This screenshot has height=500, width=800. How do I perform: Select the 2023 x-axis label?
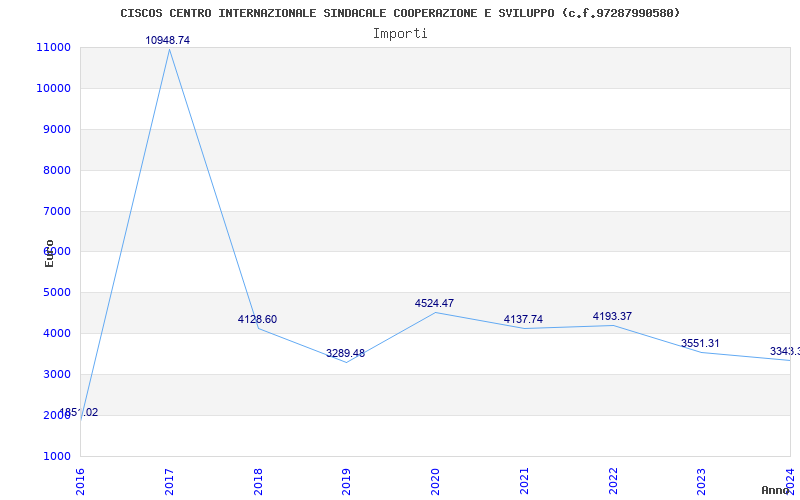click(702, 480)
